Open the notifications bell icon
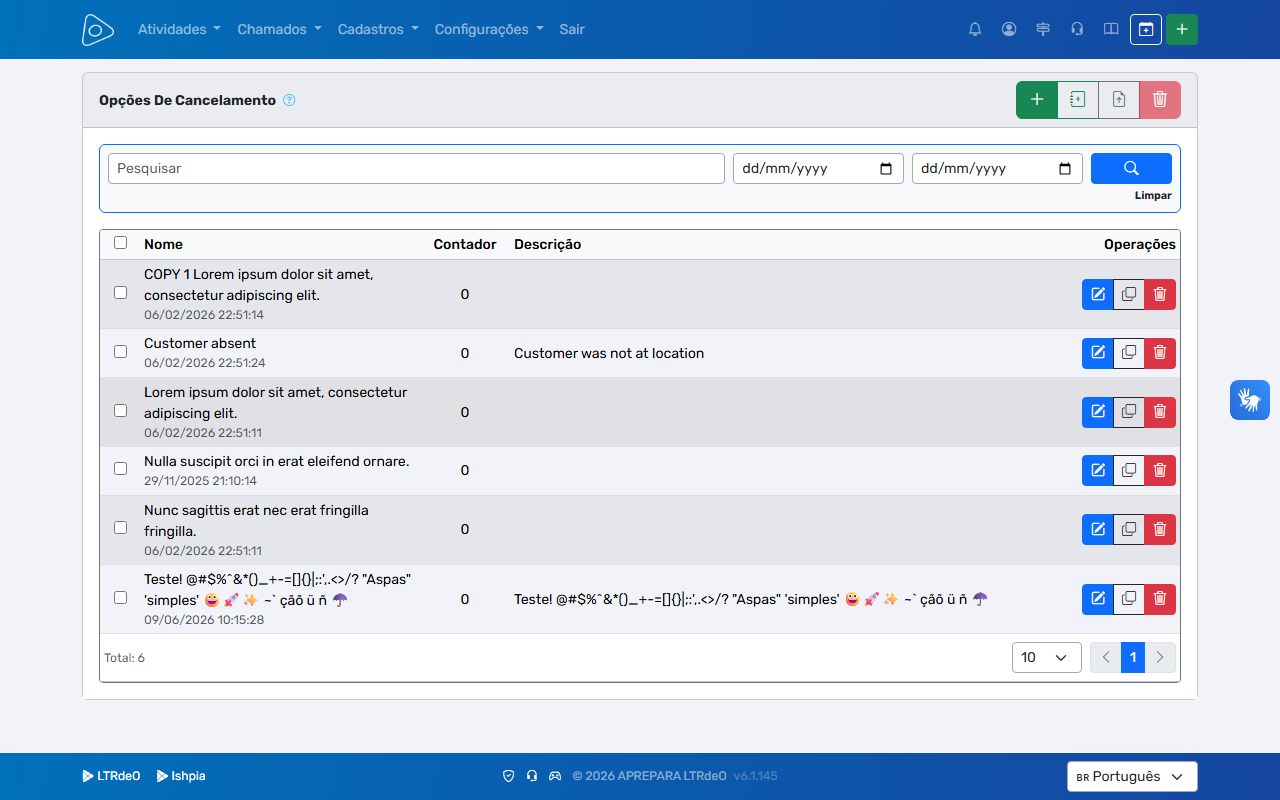Viewport: 1280px width, 800px height. [975, 29]
